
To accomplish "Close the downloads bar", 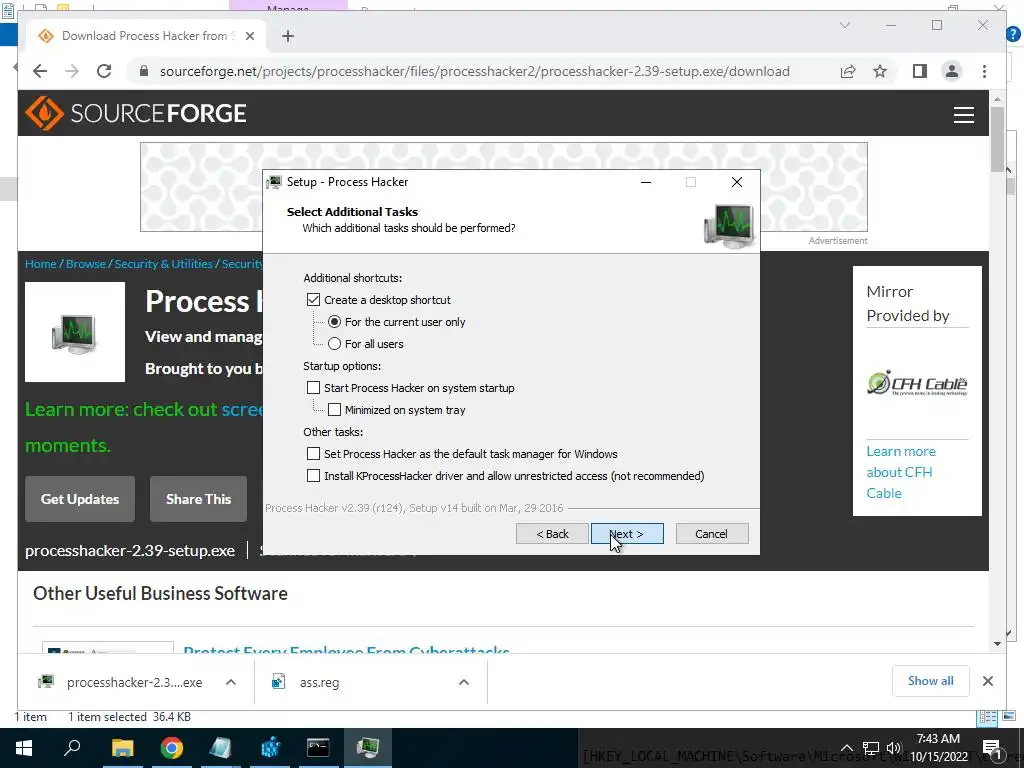I will 987,681.
